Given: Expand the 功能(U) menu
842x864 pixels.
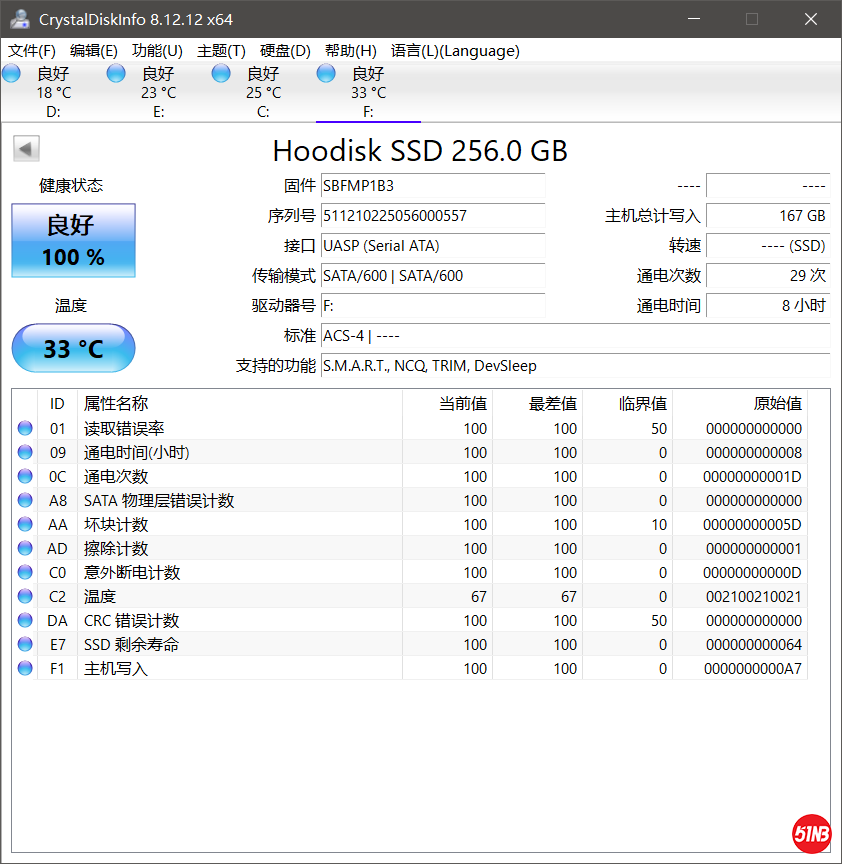Looking at the screenshot, I should click(157, 51).
